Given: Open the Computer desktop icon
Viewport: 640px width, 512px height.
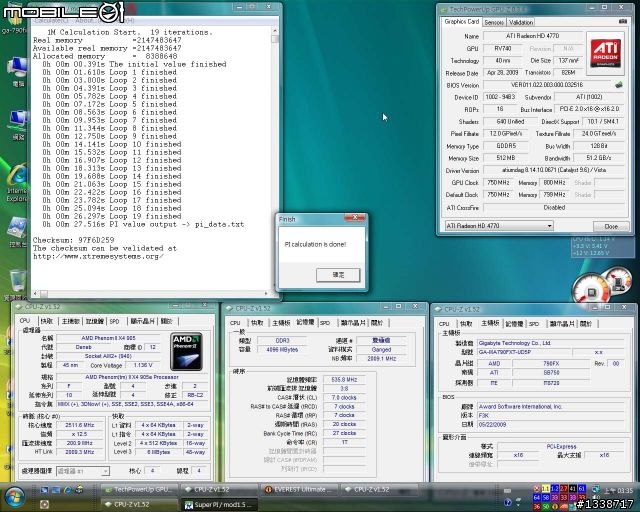Looking at the screenshot, I should point(17,71).
